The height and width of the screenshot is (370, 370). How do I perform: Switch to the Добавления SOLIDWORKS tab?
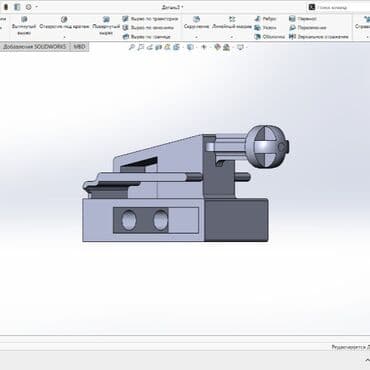coord(35,47)
